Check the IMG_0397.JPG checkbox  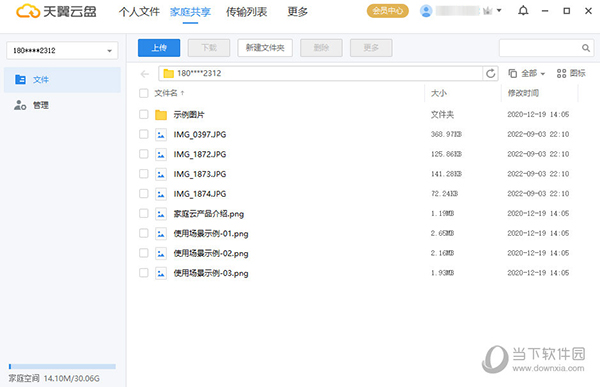pos(143,134)
